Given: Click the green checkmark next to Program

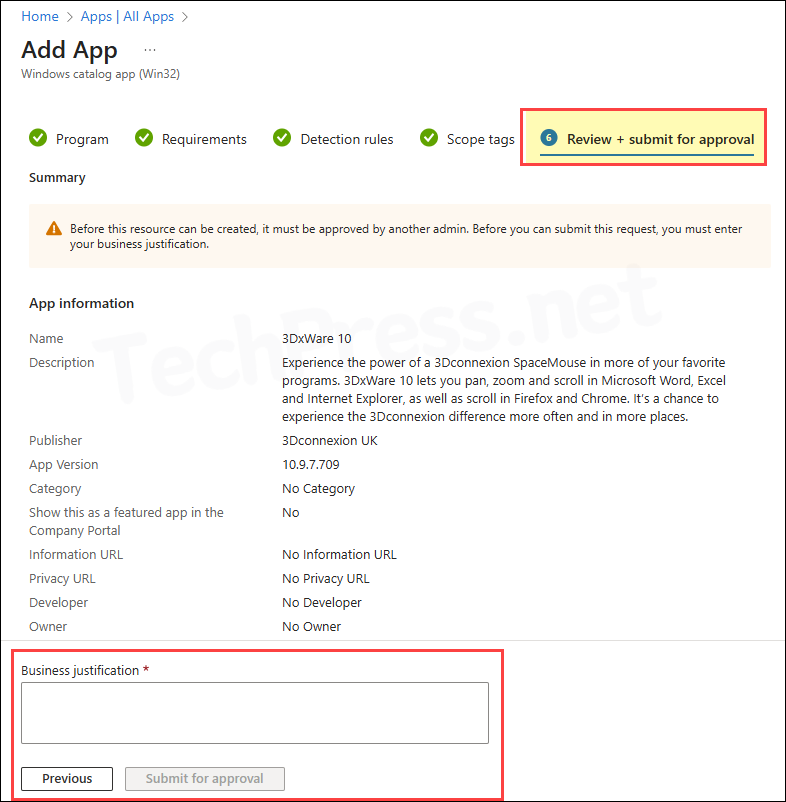Looking at the screenshot, I should point(38,138).
